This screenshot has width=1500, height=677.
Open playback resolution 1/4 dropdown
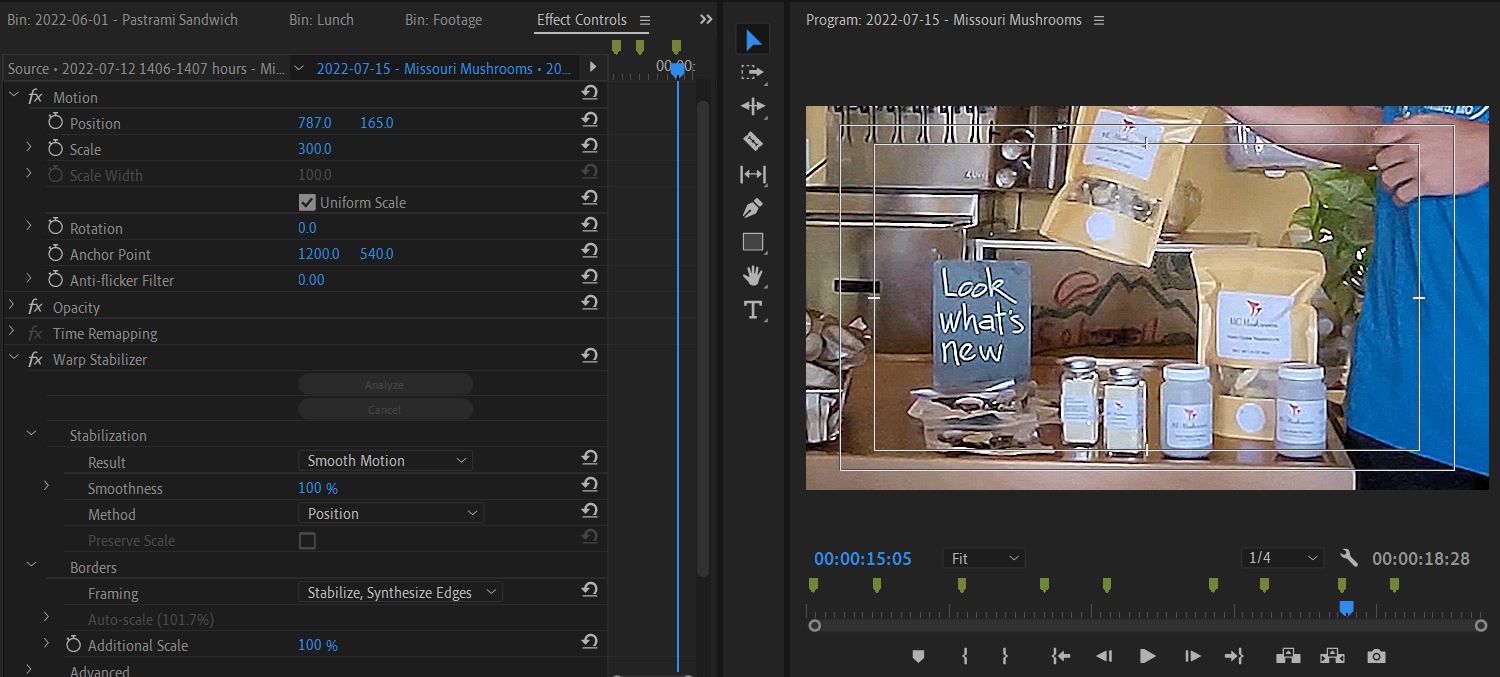[x=1282, y=558]
